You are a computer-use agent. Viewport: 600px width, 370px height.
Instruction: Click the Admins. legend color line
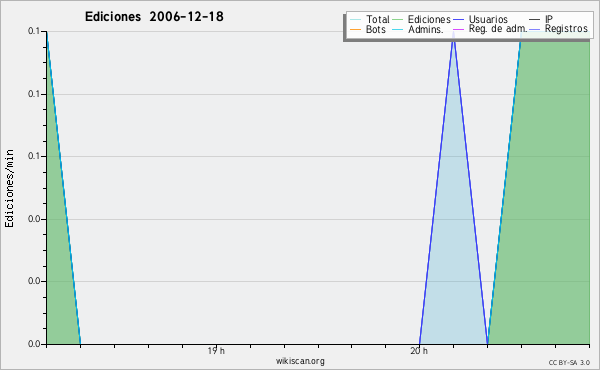tap(398, 29)
